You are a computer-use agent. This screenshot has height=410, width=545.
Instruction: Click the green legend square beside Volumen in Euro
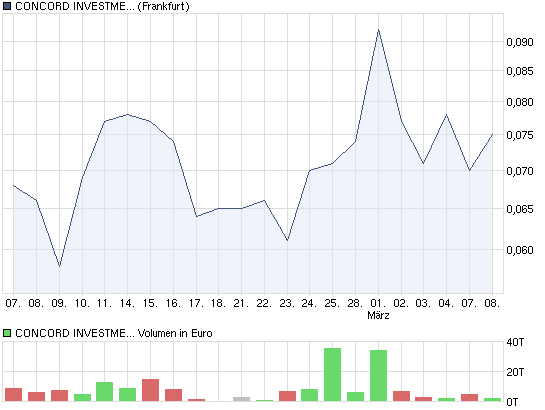tap(7, 333)
